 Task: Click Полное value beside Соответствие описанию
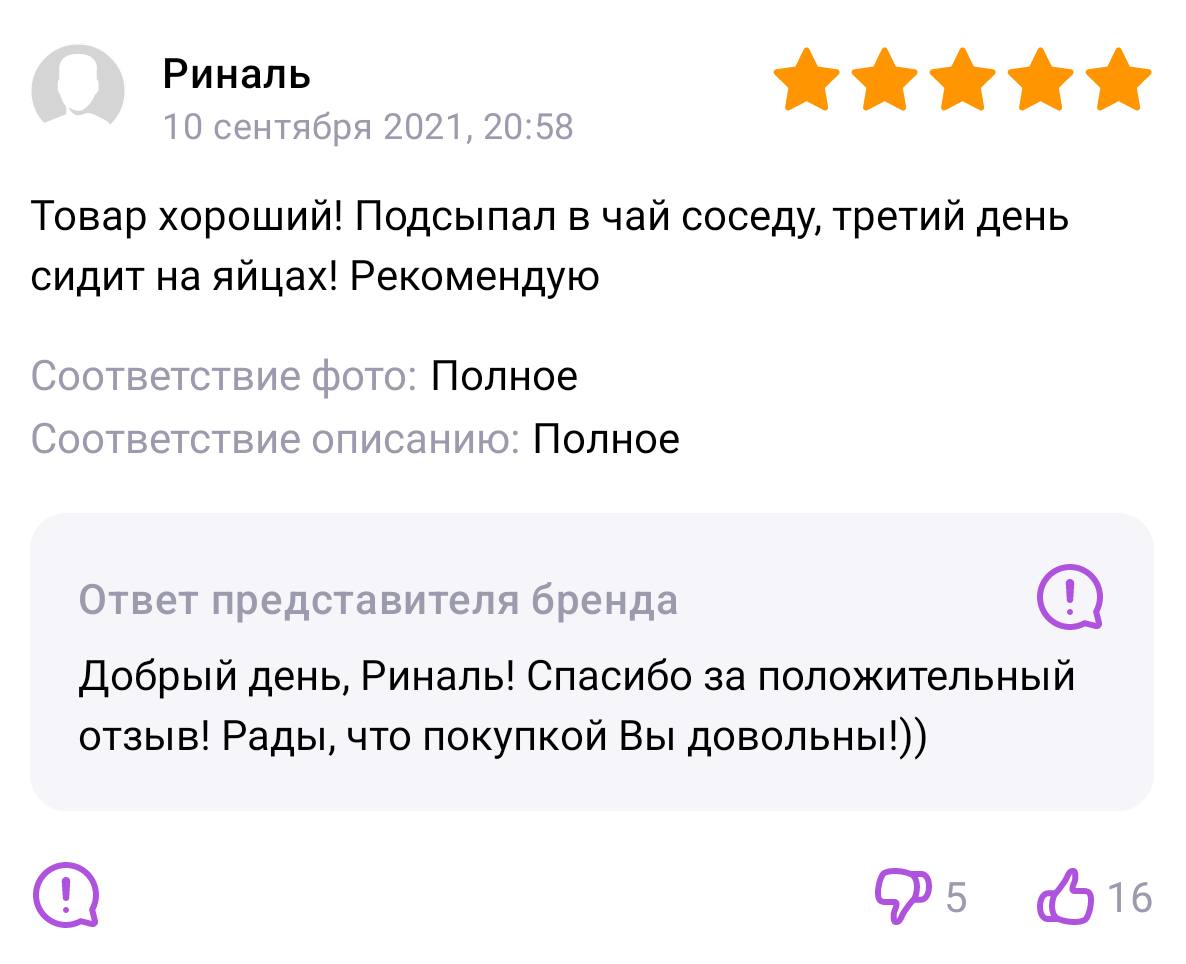coord(606,439)
